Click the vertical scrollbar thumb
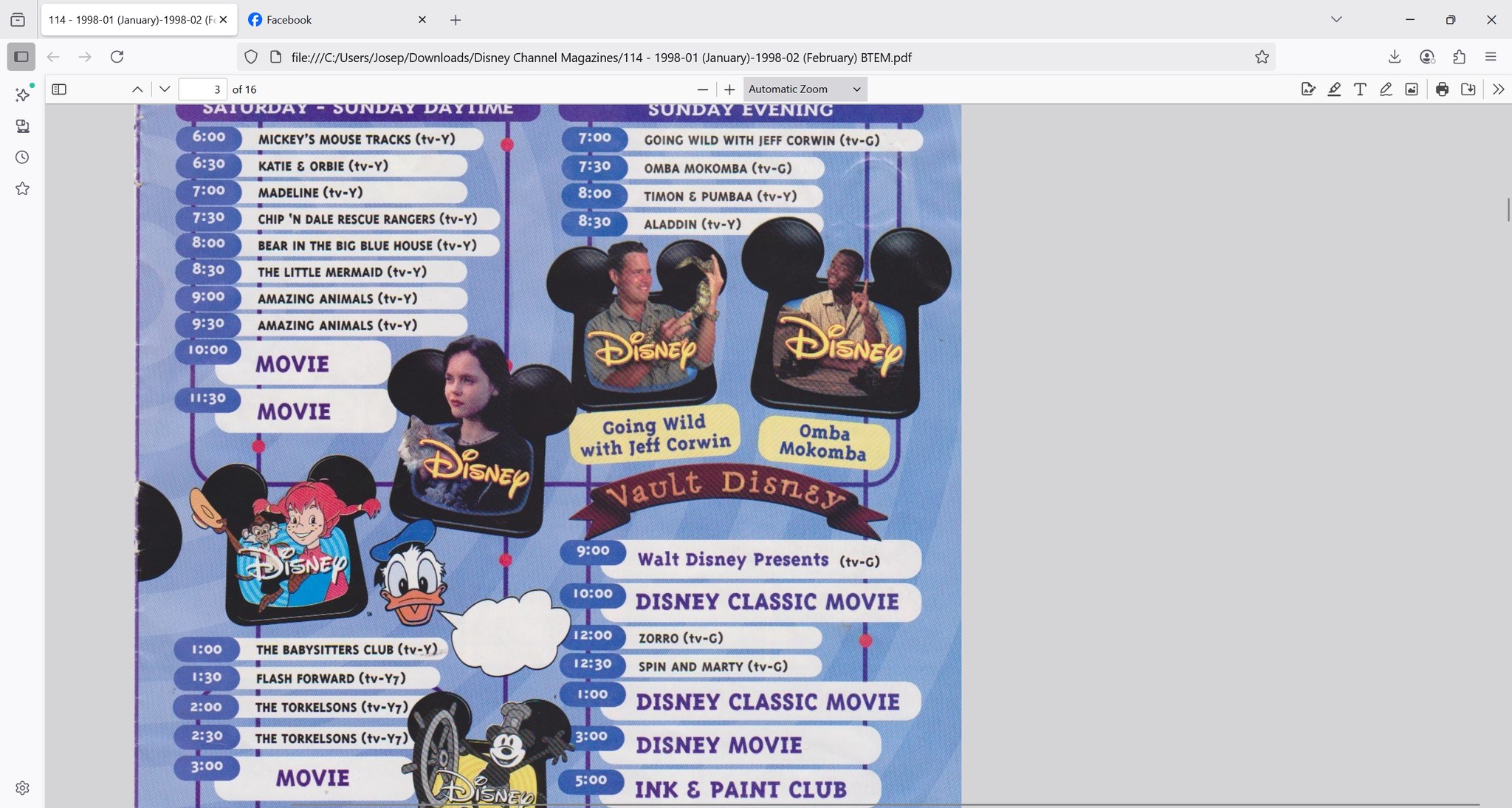This screenshot has width=1512, height=808. tap(1508, 210)
